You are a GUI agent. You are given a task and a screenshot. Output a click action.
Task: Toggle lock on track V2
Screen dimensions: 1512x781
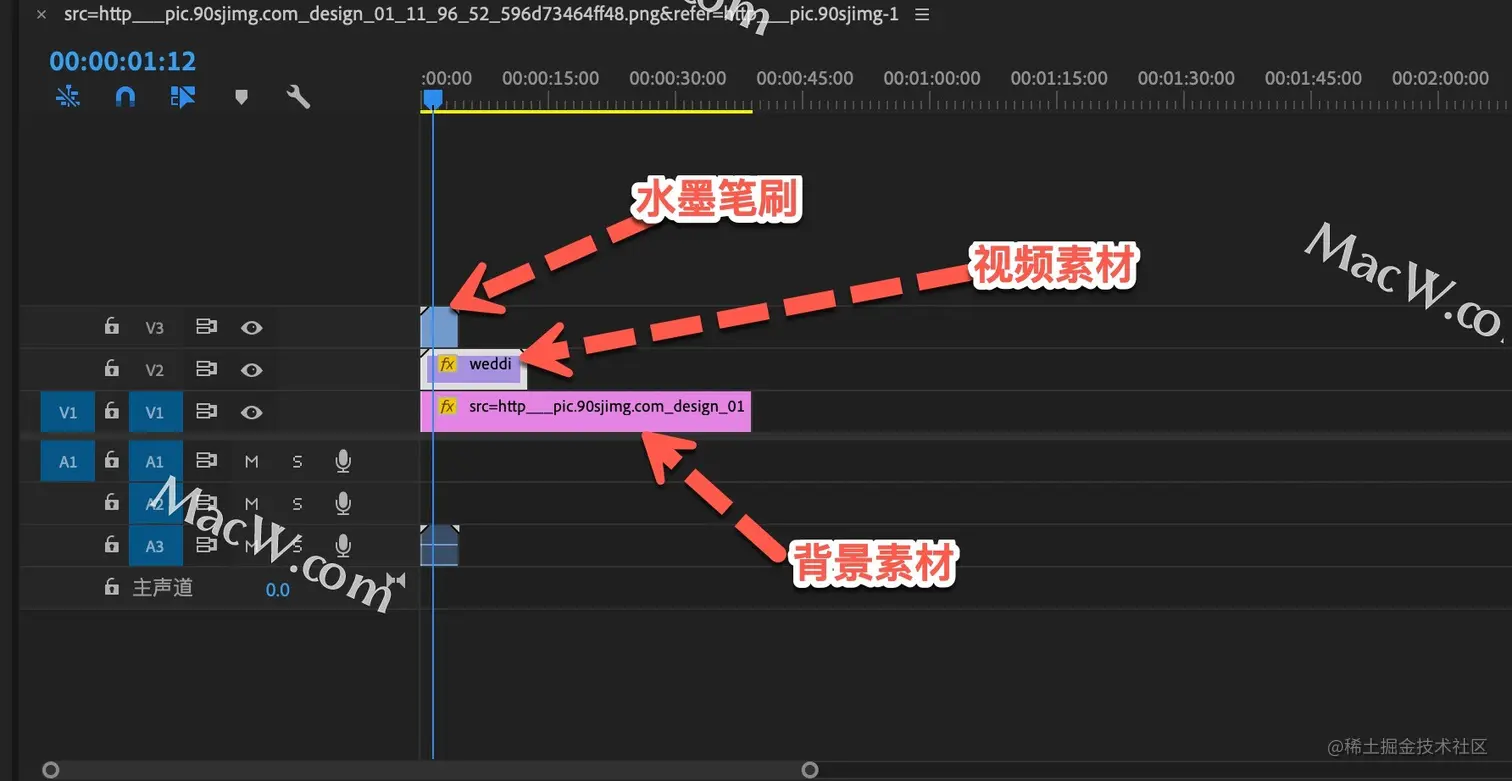pos(112,369)
